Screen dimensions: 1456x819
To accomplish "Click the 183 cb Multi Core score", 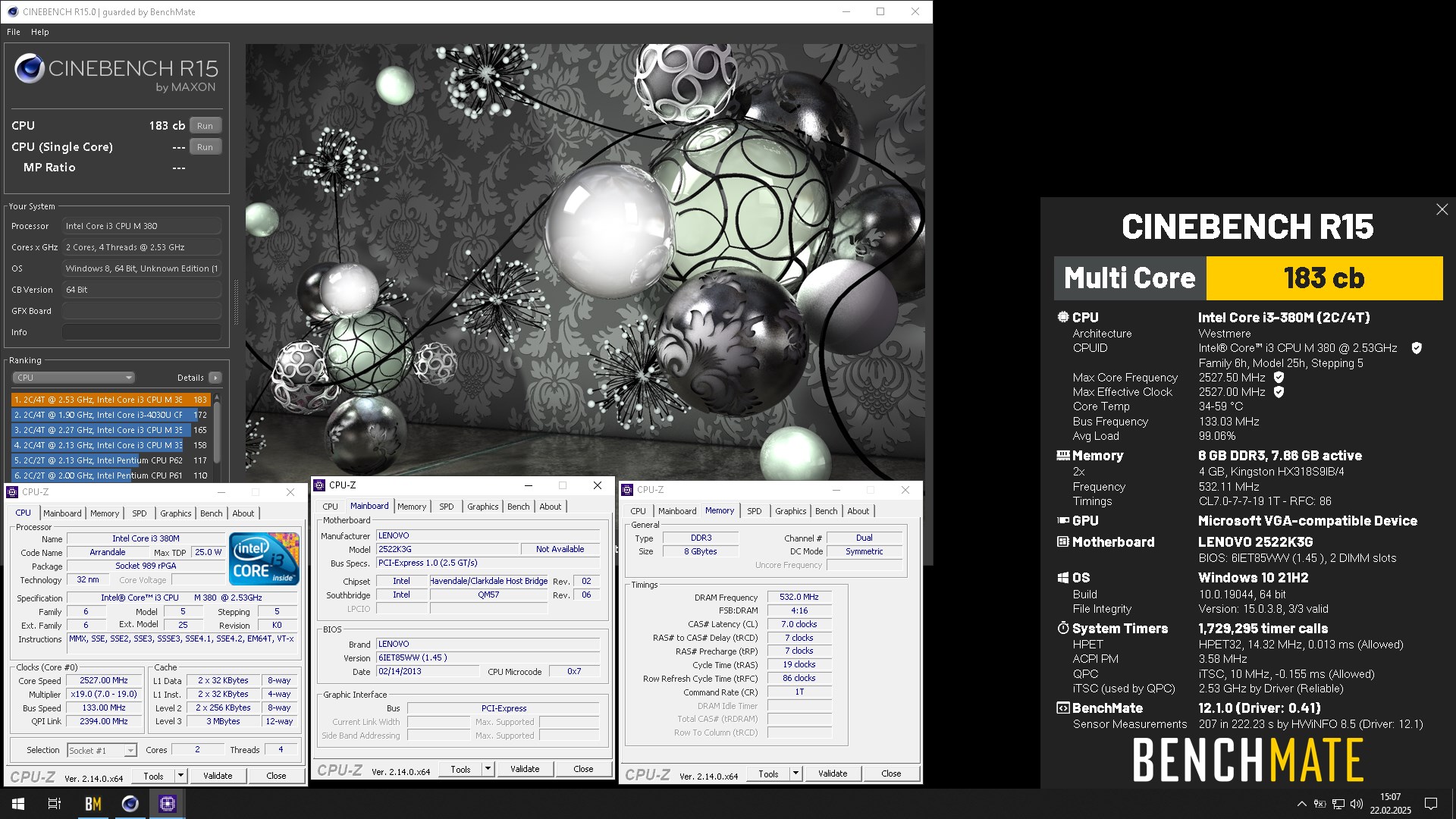I will [1324, 278].
